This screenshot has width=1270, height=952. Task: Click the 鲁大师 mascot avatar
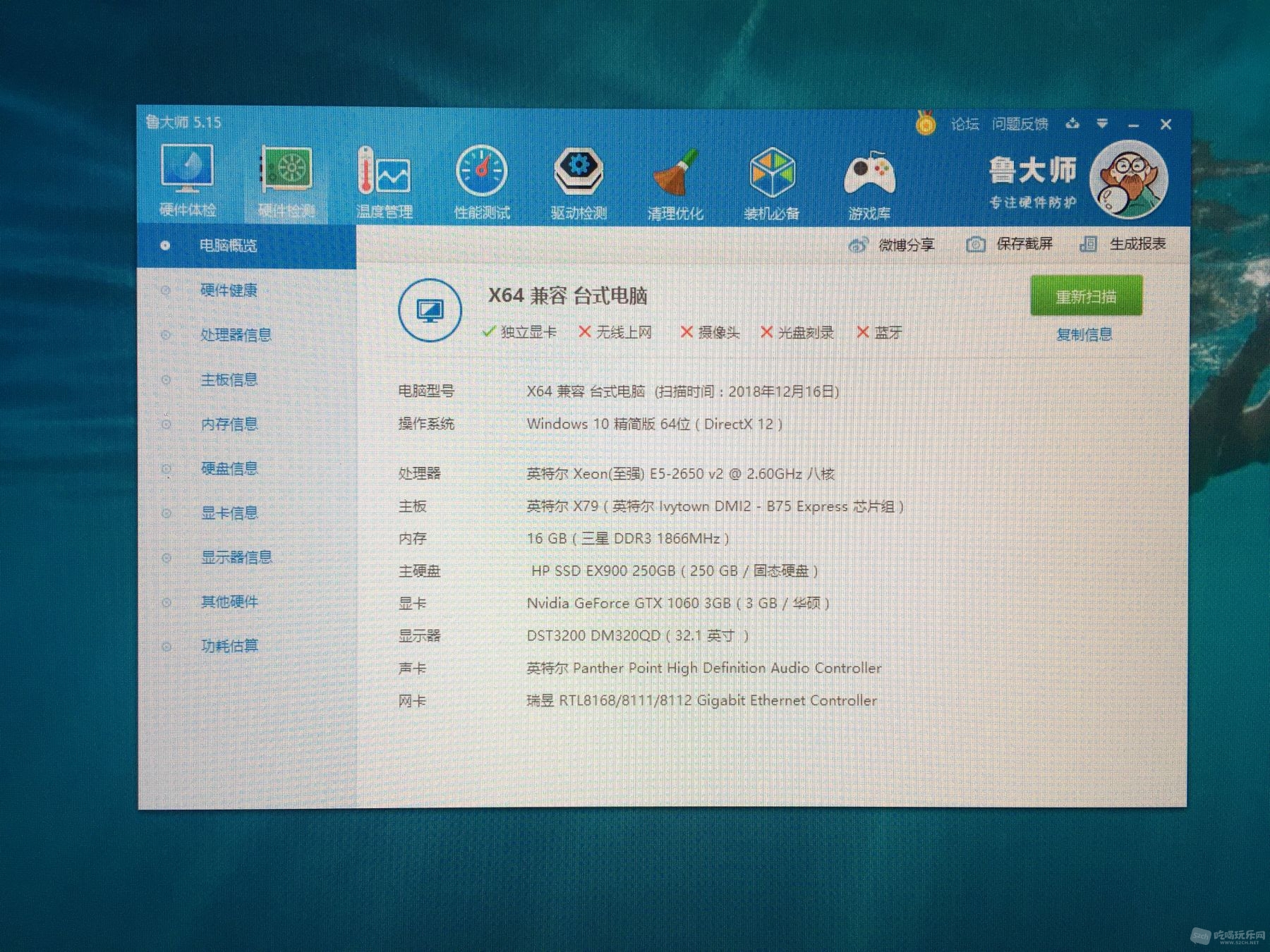(x=1128, y=179)
